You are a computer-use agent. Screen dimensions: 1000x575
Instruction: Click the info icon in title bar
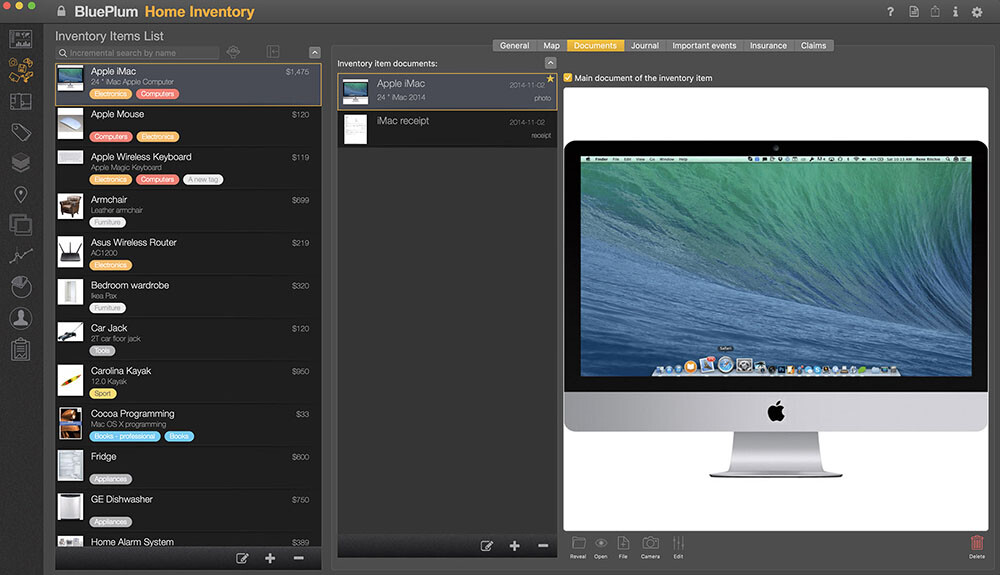955,11
